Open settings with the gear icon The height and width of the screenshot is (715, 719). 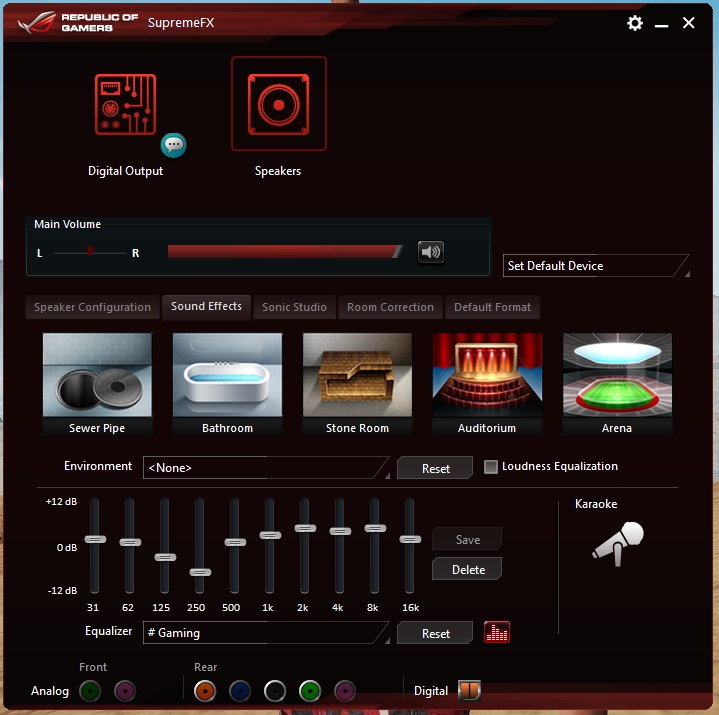635,23
